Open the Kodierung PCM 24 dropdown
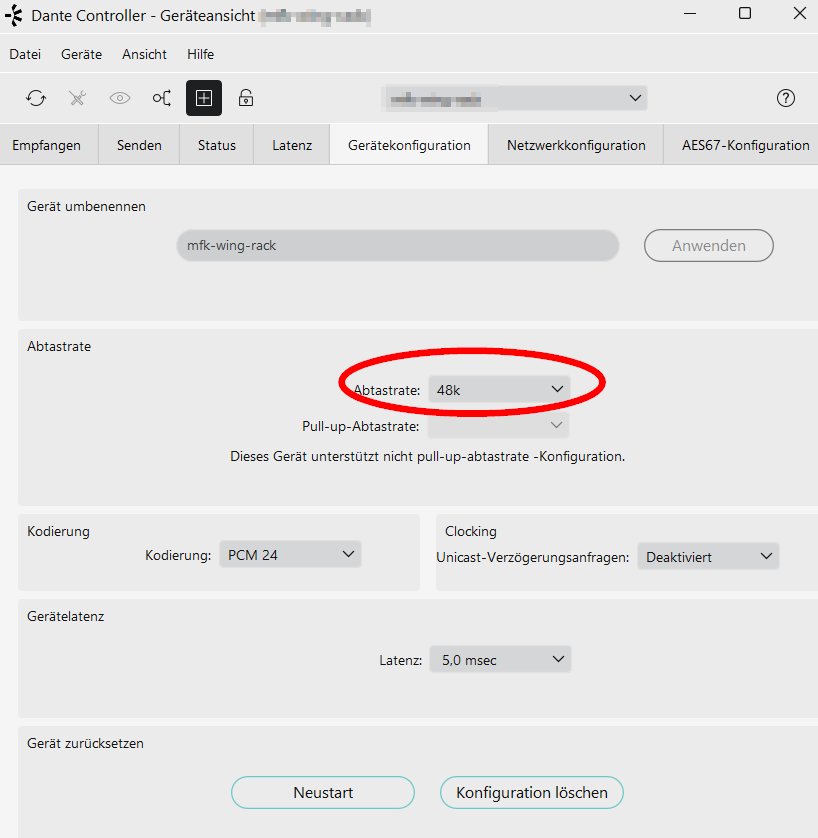 (x=291, y=554)
